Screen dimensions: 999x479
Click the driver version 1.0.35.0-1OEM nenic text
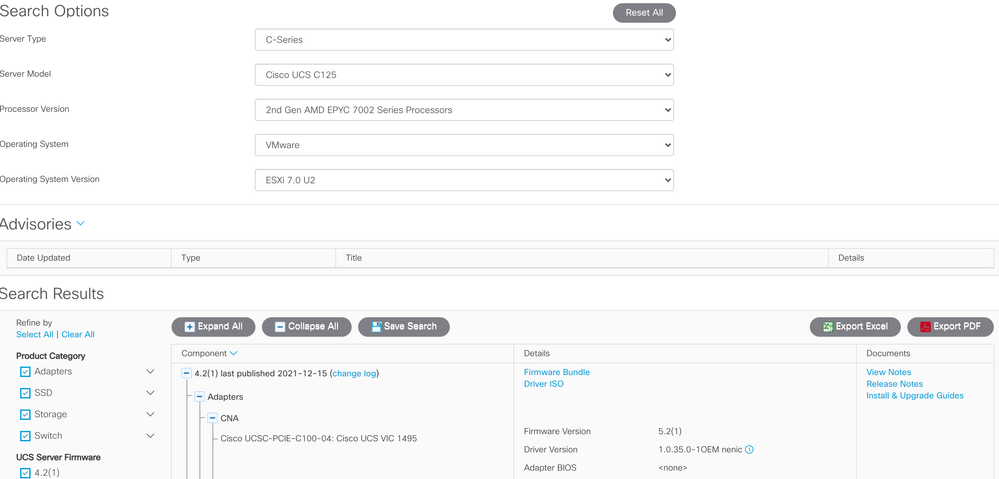click(700, 450)
